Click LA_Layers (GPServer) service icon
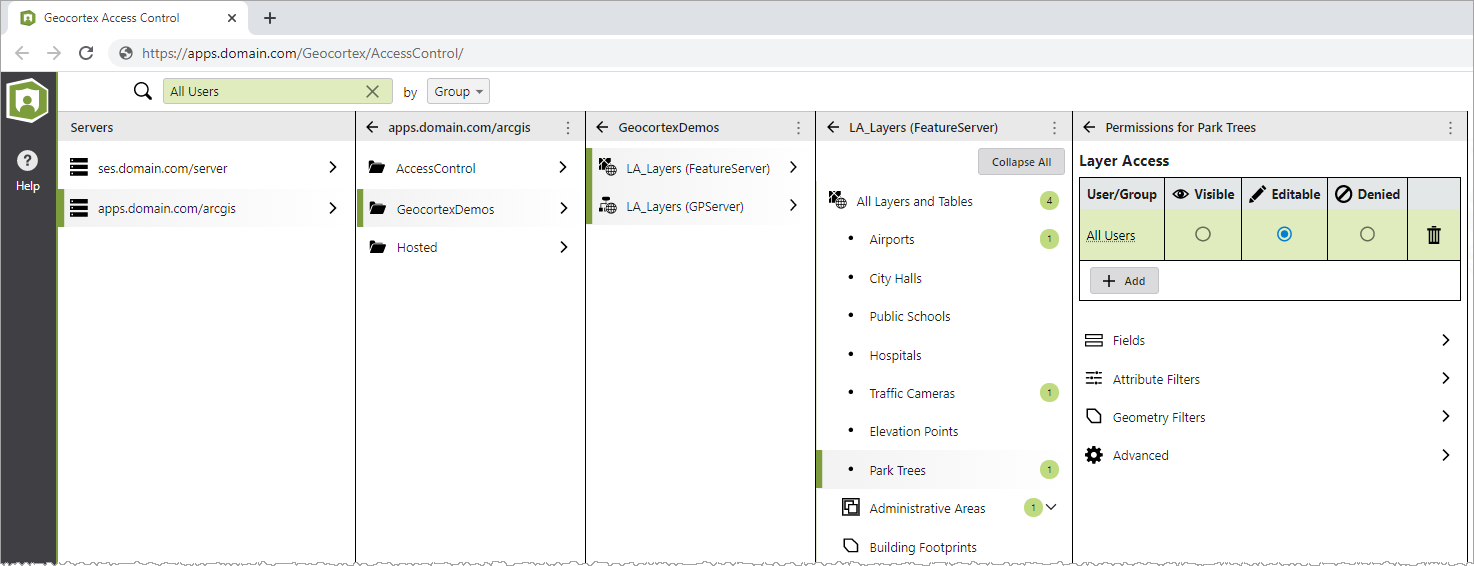The image size is (1474, 566). click(607, 206)
